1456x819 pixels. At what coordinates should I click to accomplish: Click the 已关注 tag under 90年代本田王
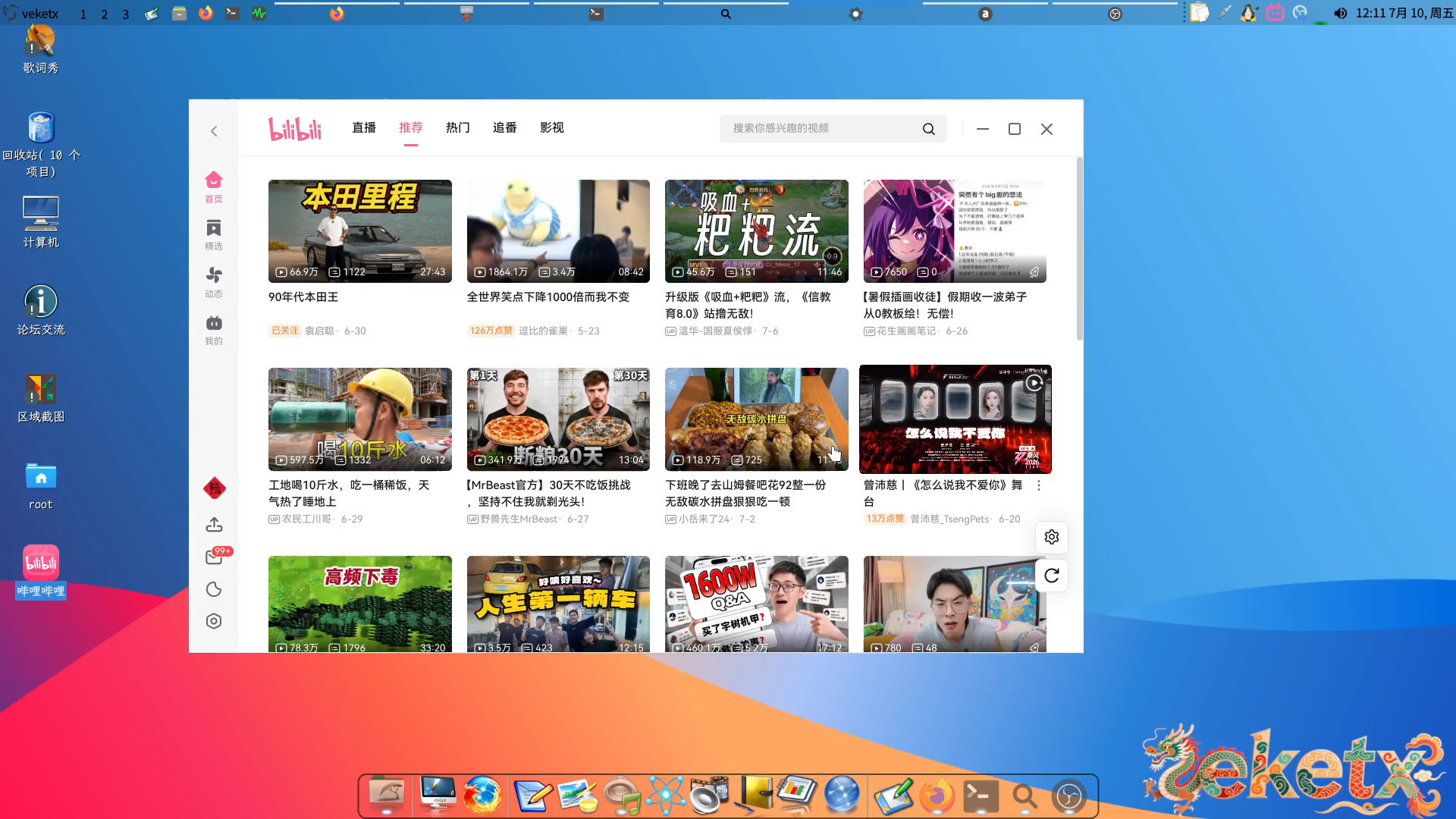tap(285, 331)
